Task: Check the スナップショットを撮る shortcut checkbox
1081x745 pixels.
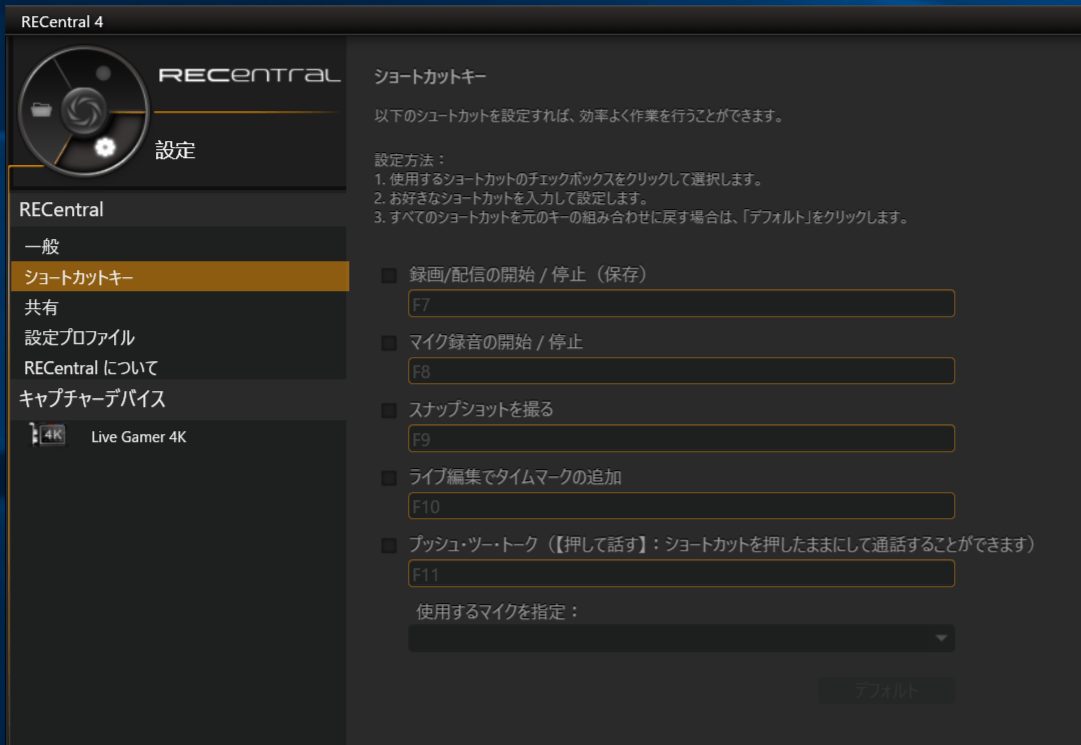Action: click(389, 410)
